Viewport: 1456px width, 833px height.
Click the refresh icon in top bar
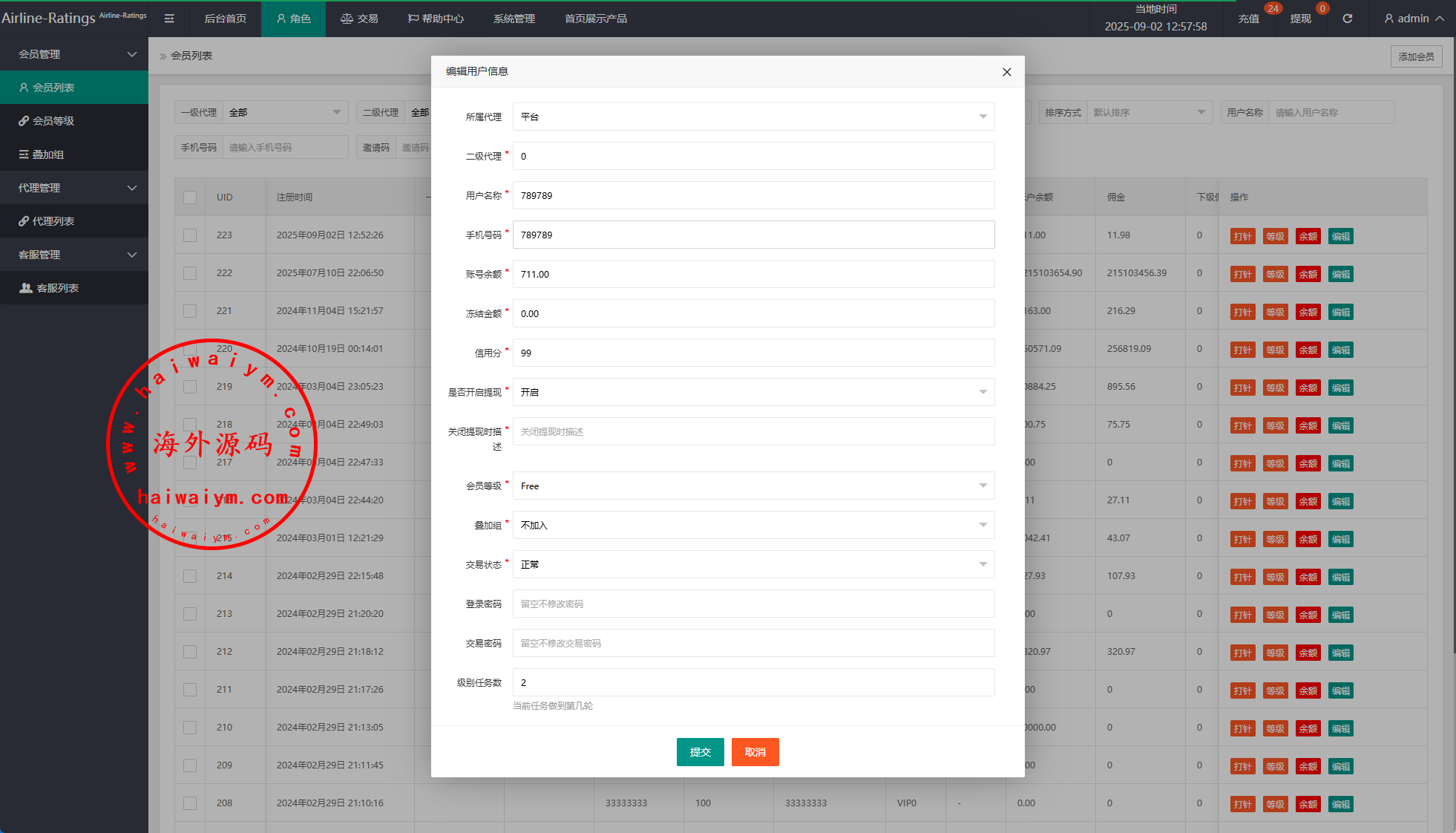coord(1347,19)
